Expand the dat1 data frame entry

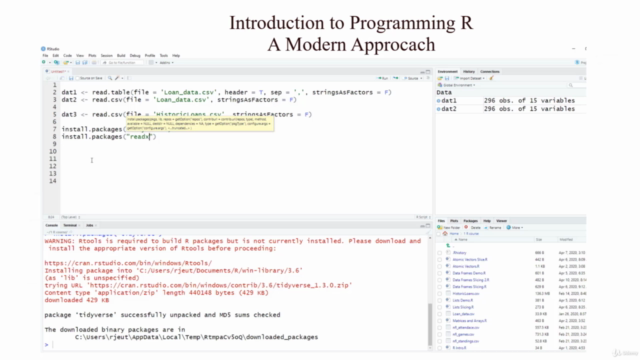tap(439, 100)
